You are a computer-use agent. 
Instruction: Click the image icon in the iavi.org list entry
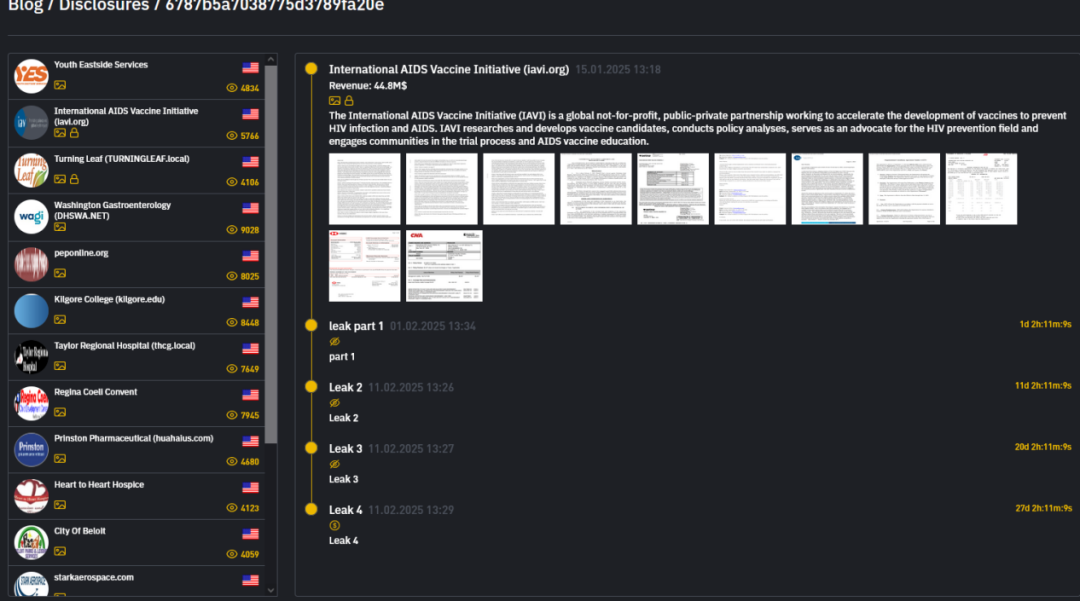tap(60, 133)
